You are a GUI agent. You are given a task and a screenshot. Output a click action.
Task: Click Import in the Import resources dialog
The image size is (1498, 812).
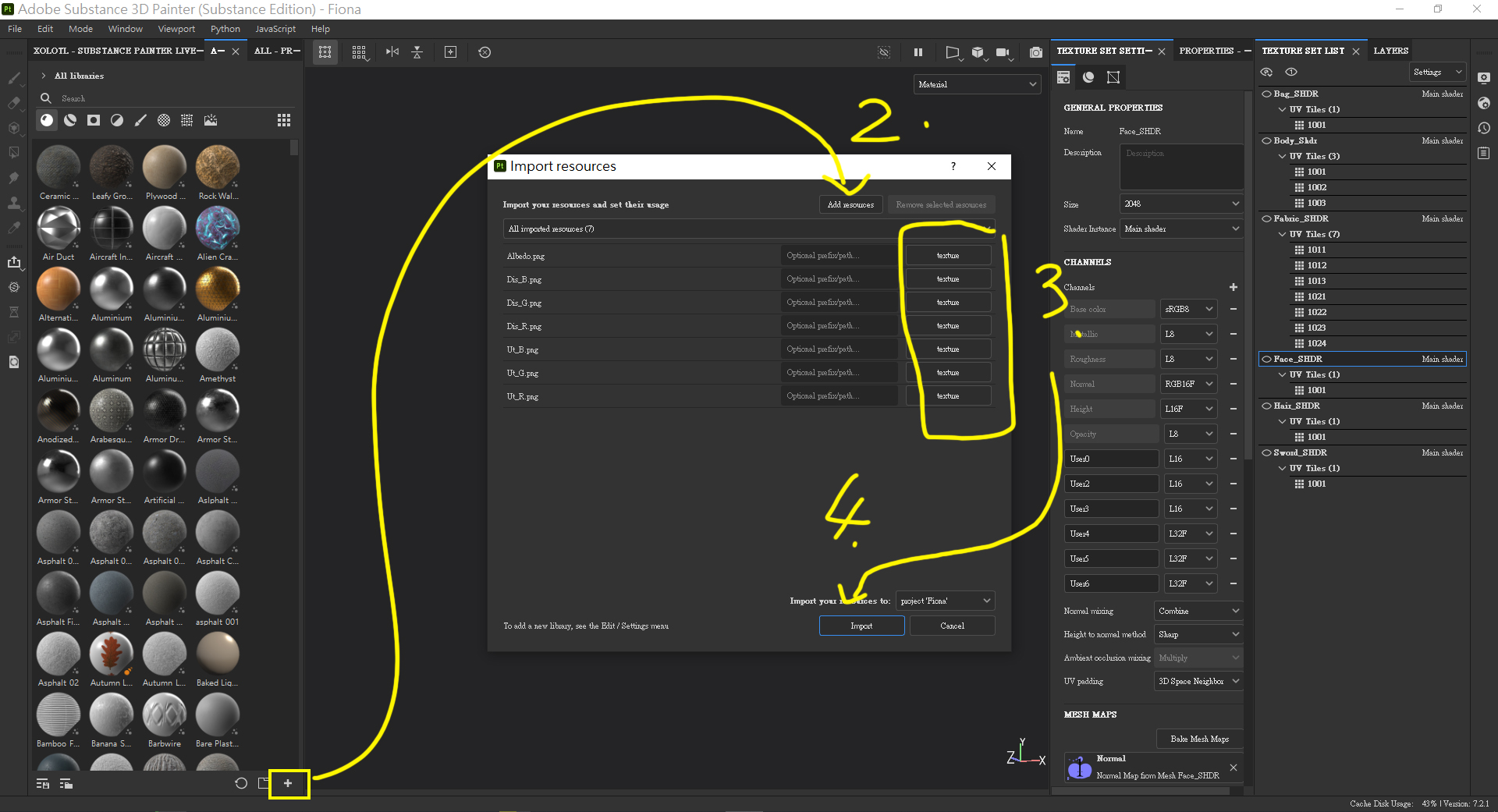[x=861, y=626]
